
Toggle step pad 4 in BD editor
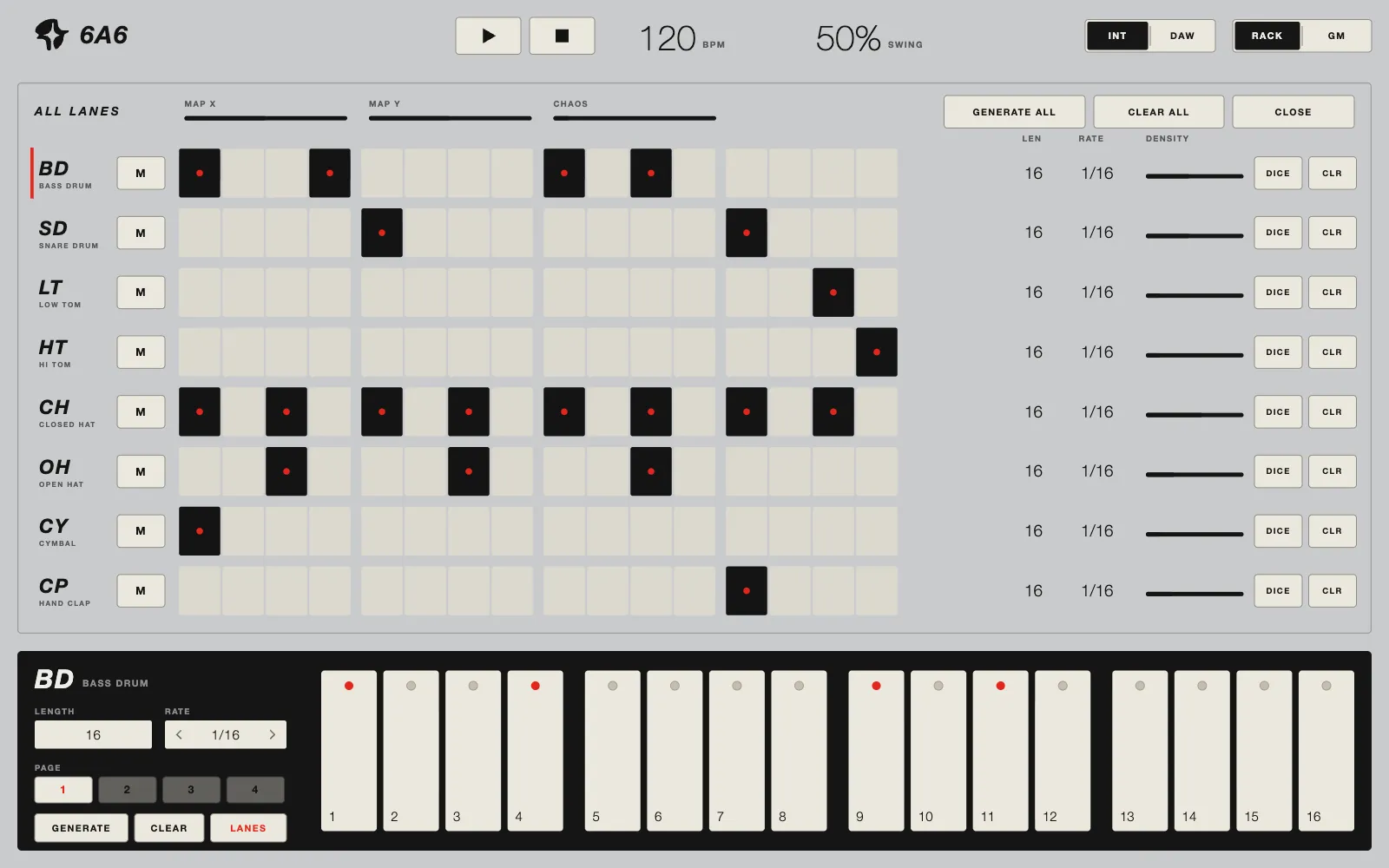point(536,751)
